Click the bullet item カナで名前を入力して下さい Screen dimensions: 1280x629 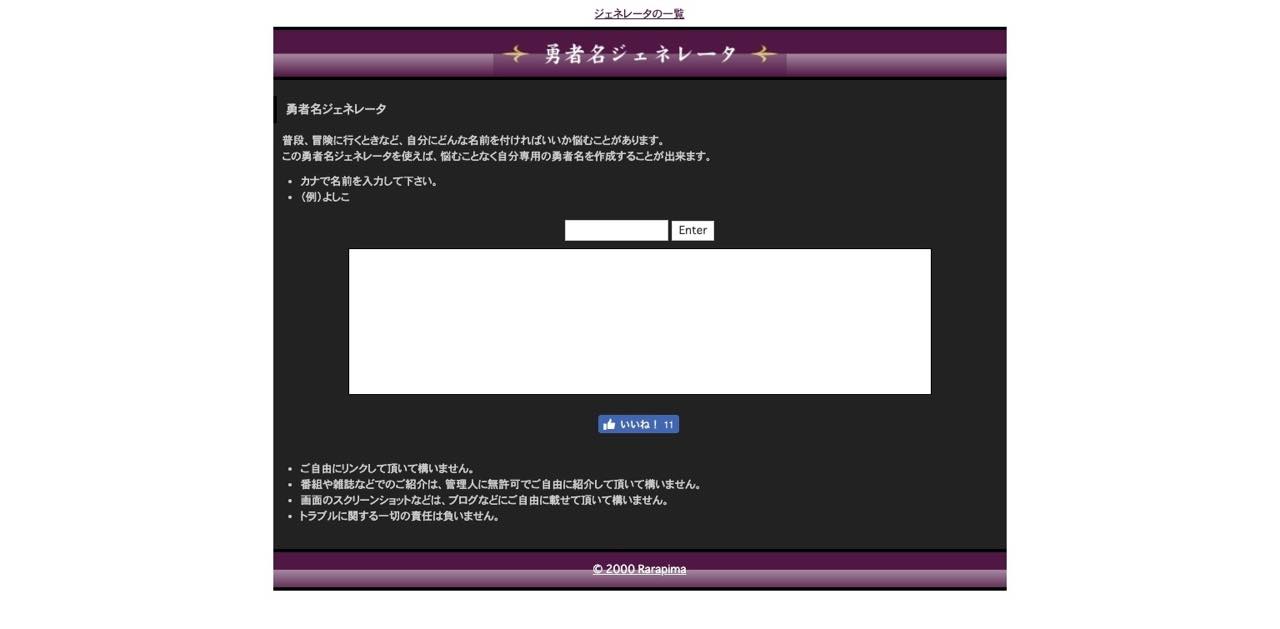(367, 181)
